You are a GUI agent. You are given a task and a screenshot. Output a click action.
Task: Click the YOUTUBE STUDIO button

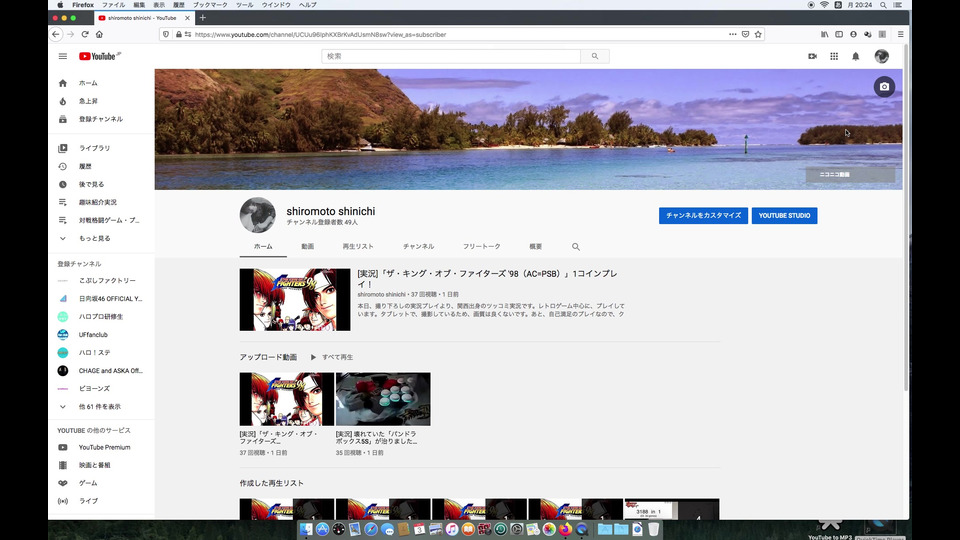pos(784,216)
